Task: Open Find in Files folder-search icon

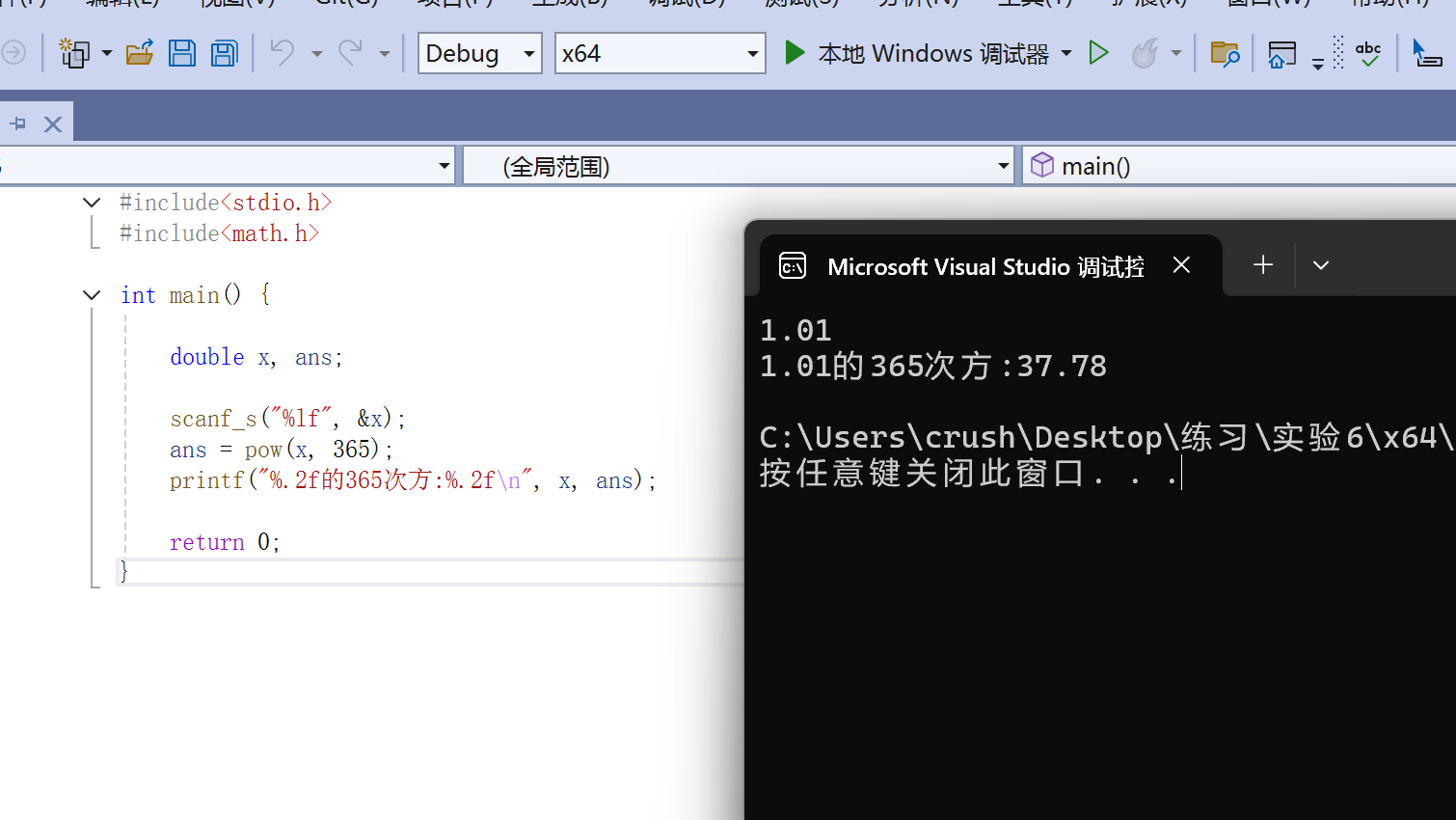Action: point(1225,55)
